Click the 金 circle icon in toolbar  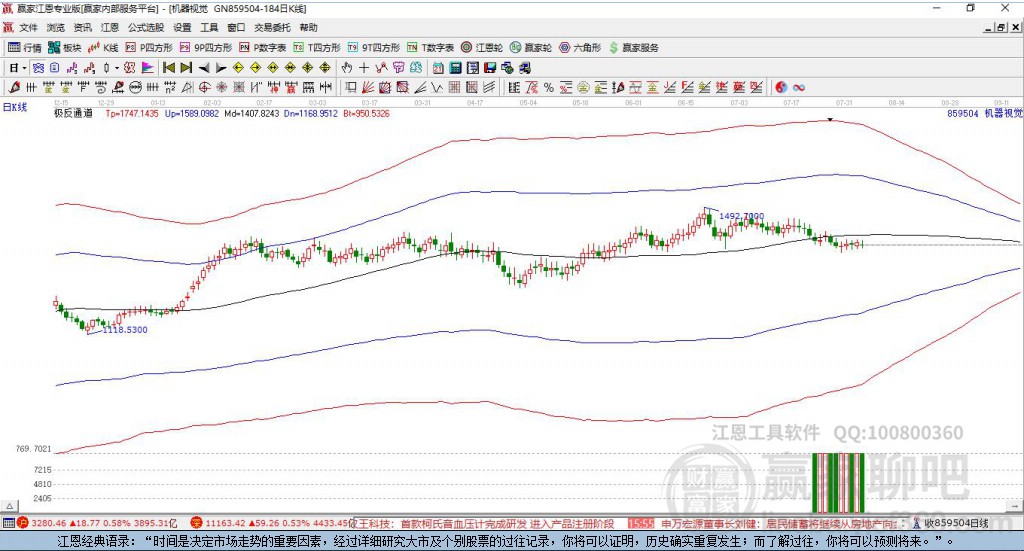click(x=583, y=87)
